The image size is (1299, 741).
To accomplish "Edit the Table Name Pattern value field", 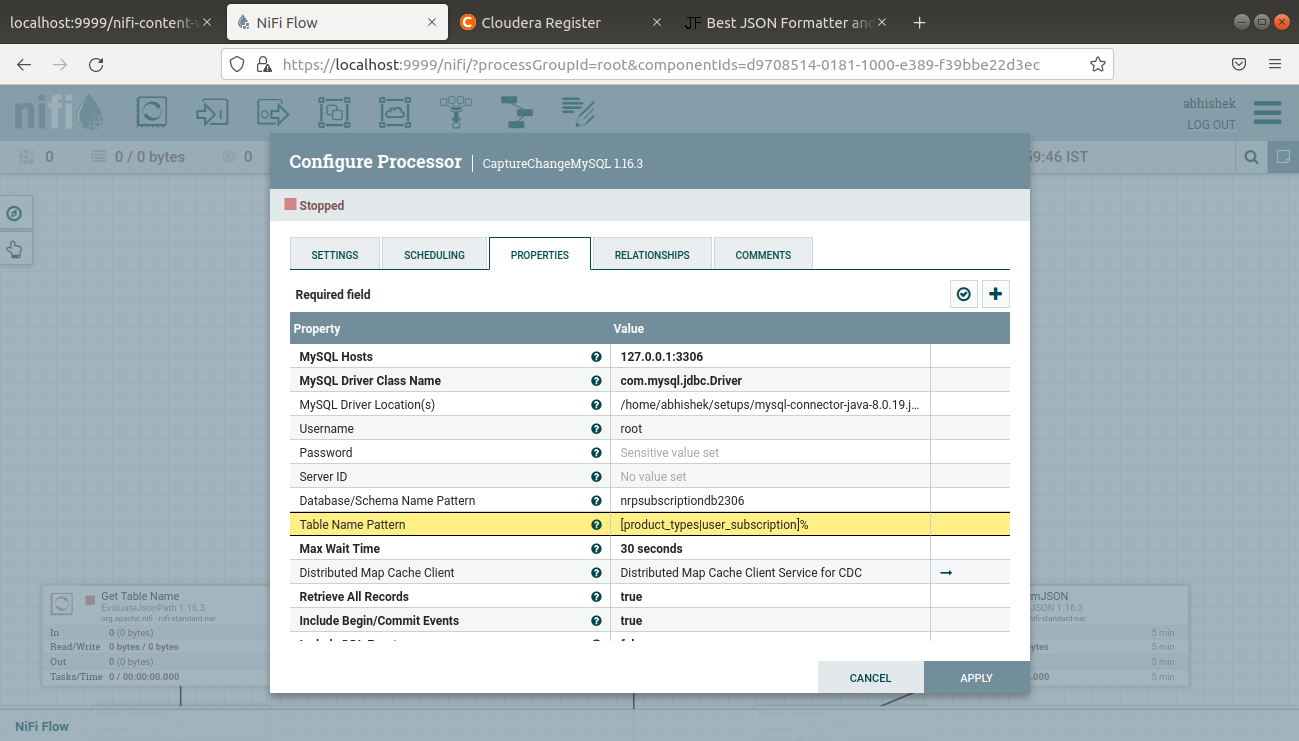I will tap(770, 524).
